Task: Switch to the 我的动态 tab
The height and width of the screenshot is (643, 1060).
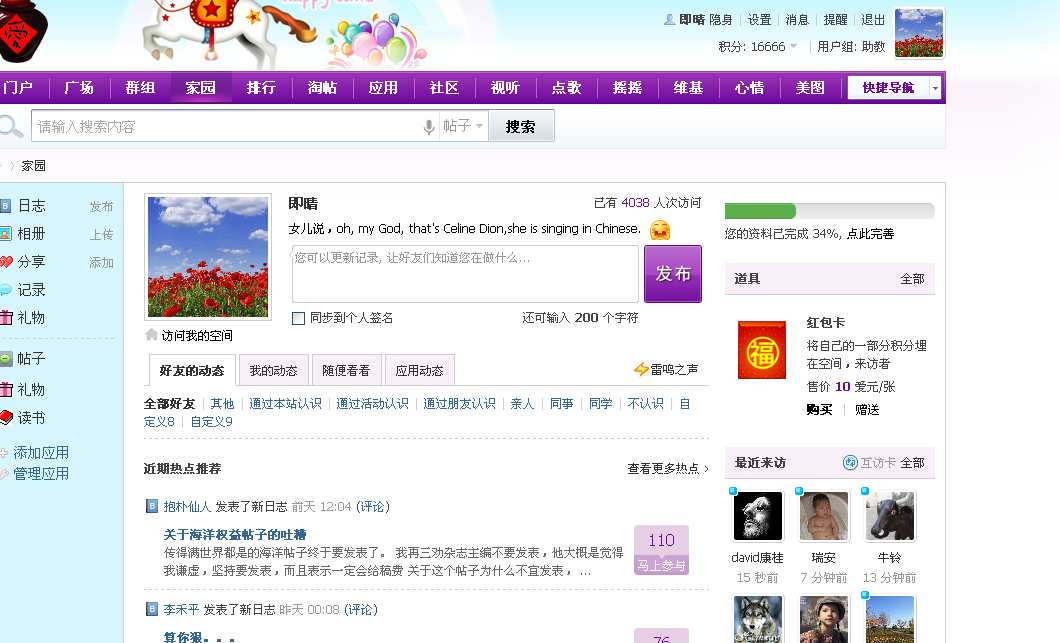Action: pos(273,371)
